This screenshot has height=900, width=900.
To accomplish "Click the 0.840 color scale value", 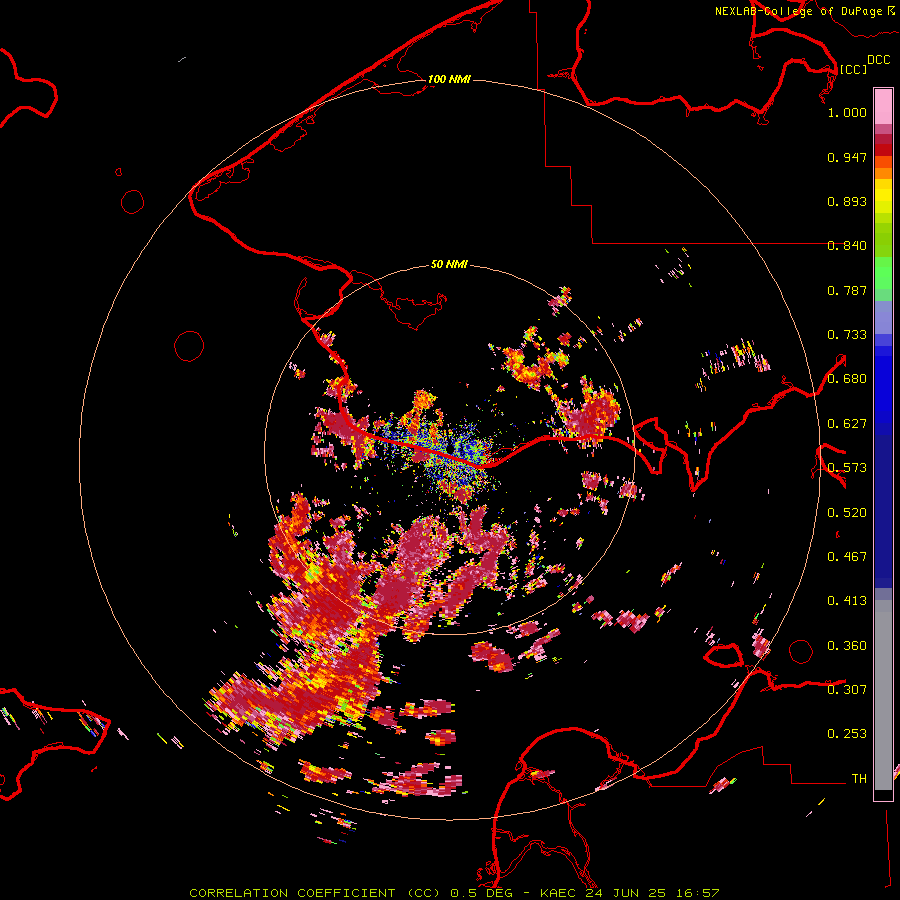I will [x=847, y=246].
